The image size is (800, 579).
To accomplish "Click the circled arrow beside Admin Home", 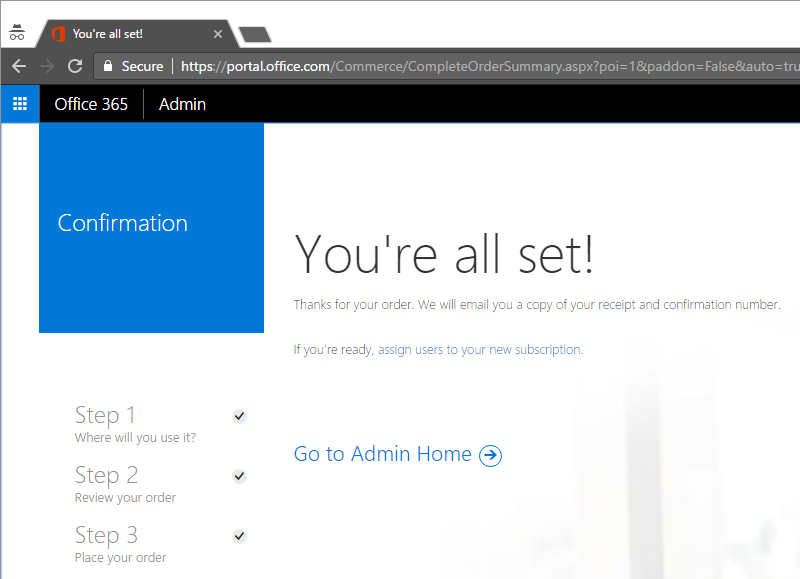I will 490,455.
